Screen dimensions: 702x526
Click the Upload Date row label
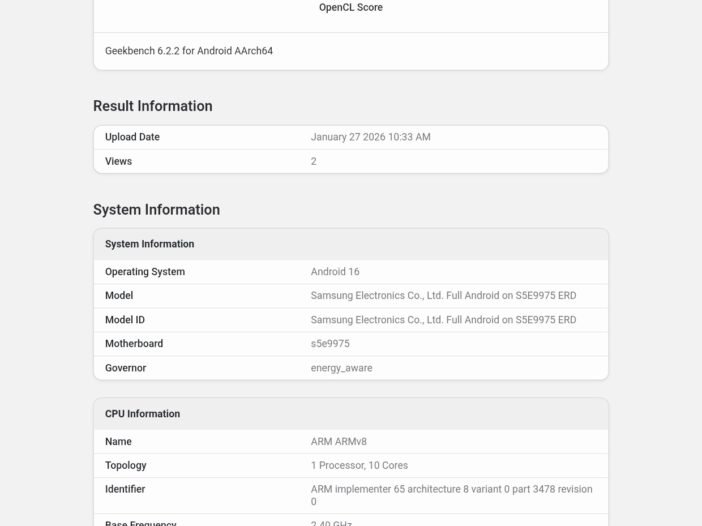(x=132, y=137)
